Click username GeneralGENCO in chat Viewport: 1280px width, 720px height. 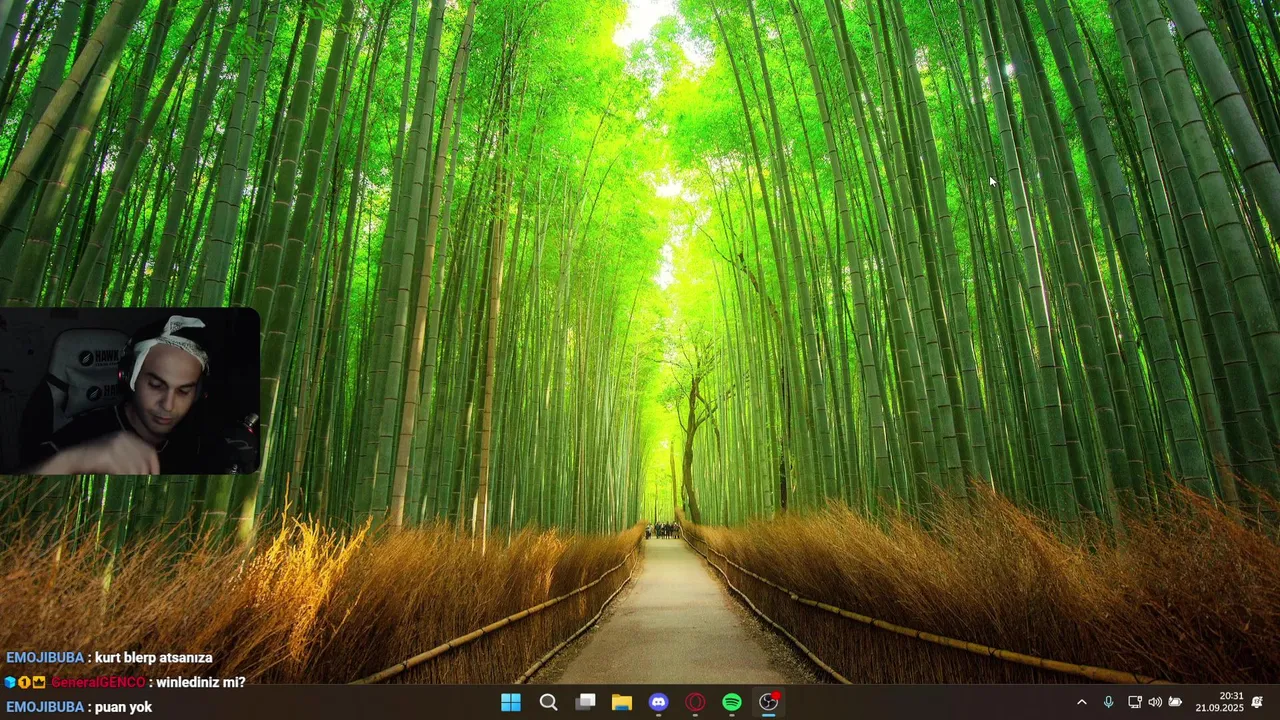click(x=99, y=682)
